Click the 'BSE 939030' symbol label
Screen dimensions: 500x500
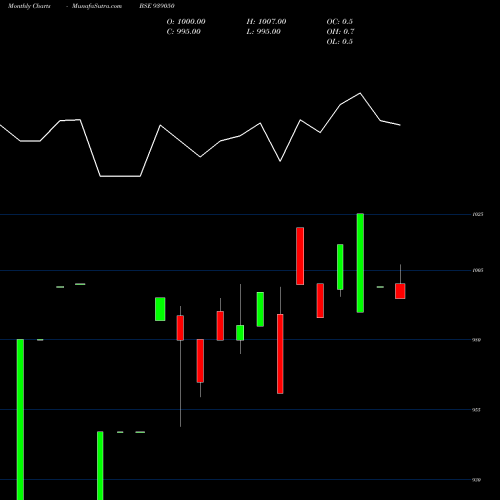(157, 6)
